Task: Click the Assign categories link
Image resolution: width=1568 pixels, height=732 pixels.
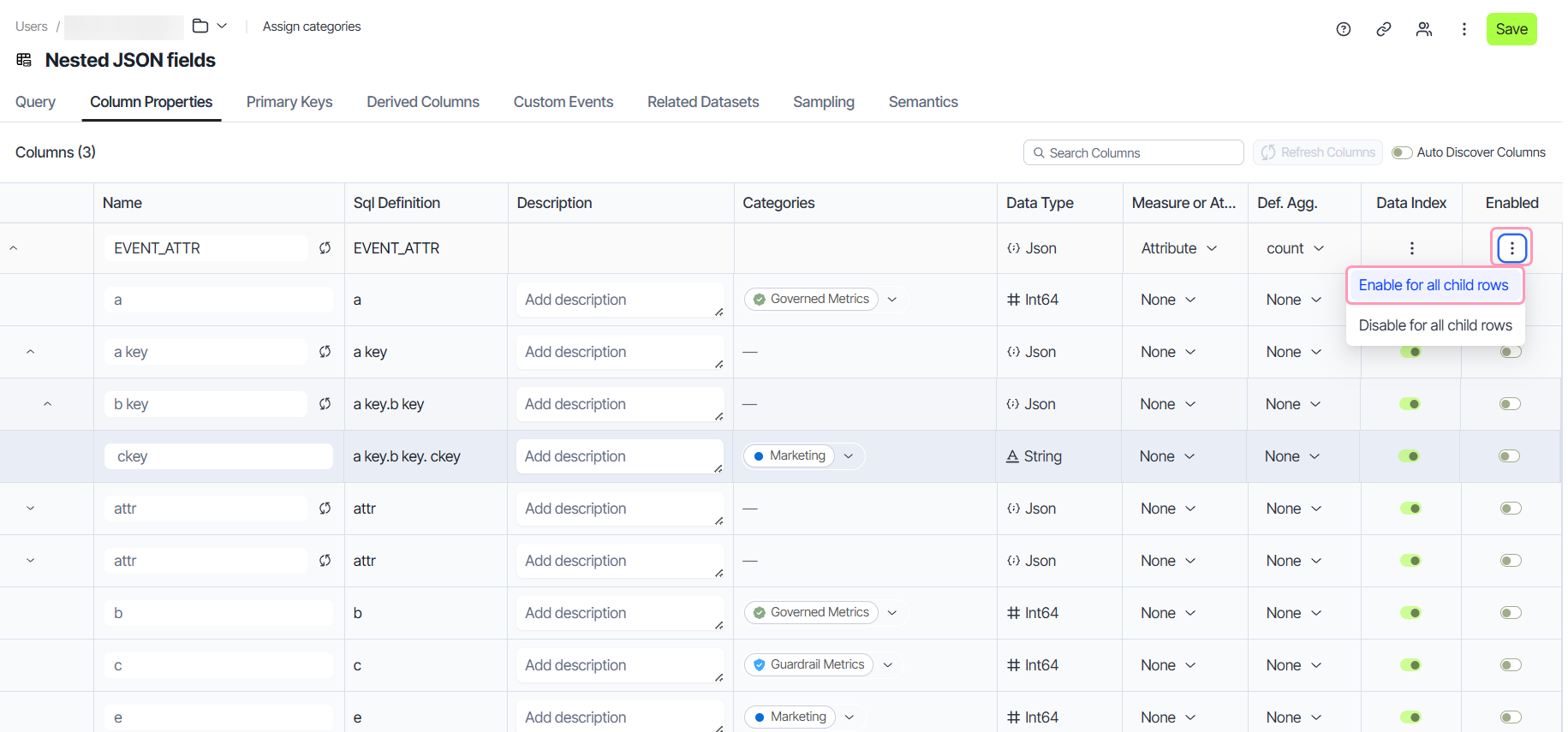Action: (x=312, y=27)
